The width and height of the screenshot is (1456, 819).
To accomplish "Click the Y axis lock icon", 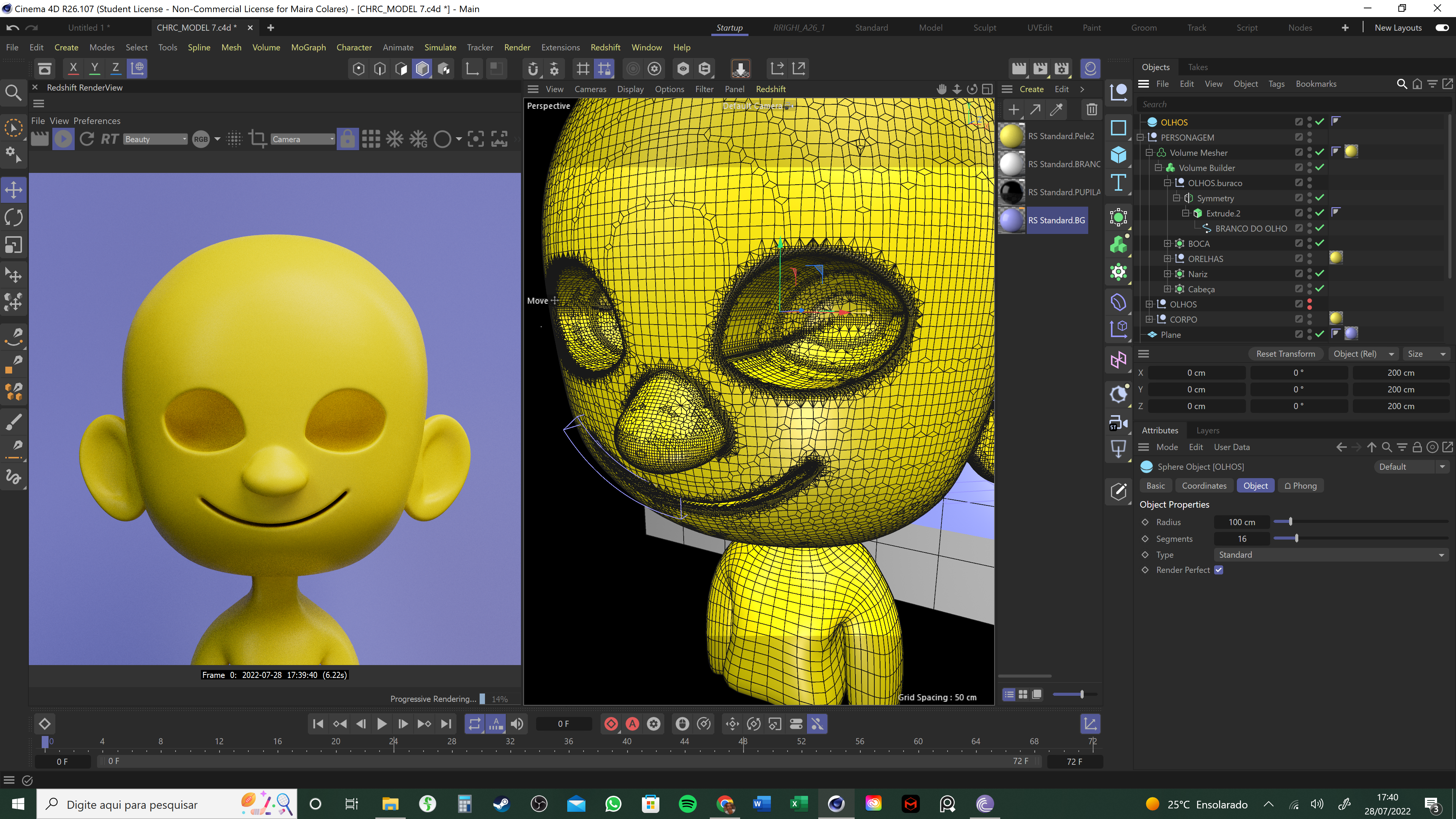I will point(94,68).
